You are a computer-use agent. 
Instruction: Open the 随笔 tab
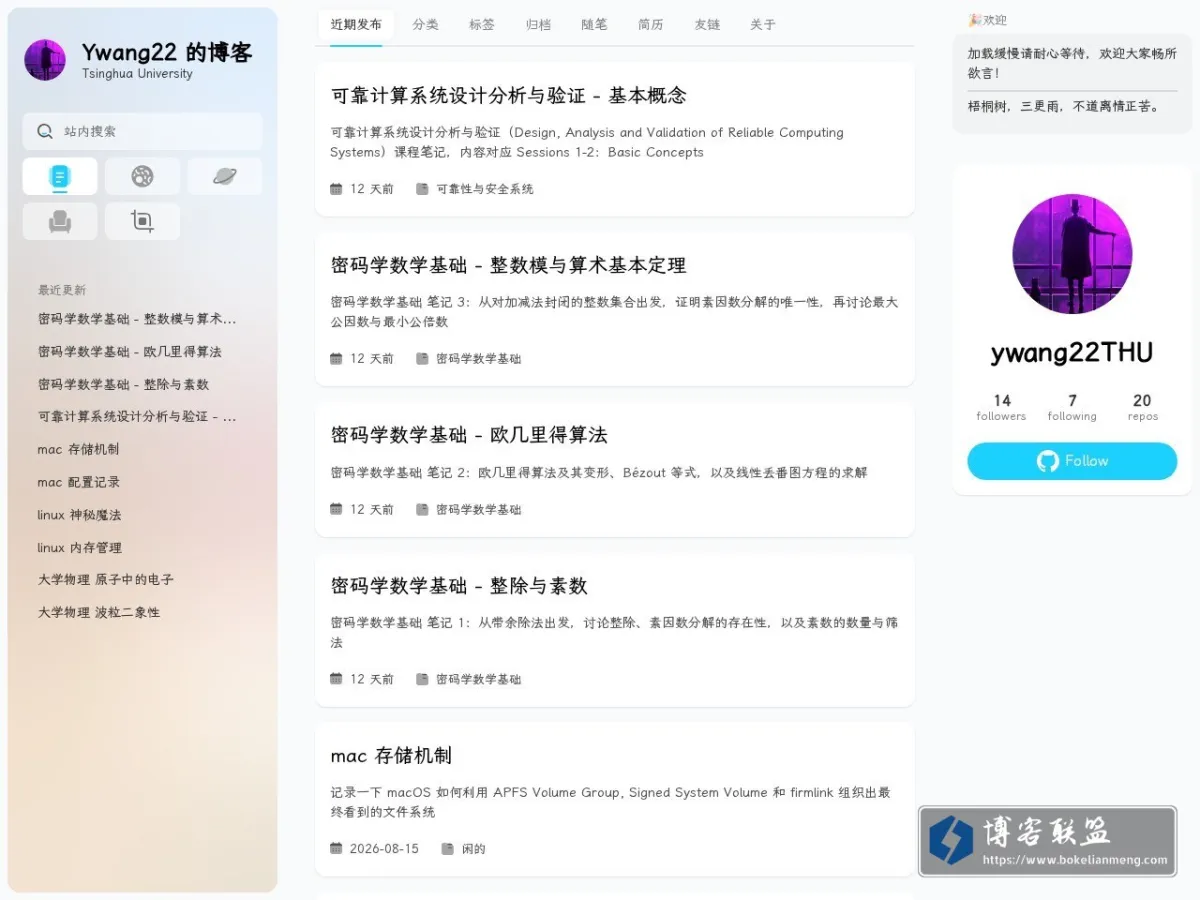[x=594, y=25]
